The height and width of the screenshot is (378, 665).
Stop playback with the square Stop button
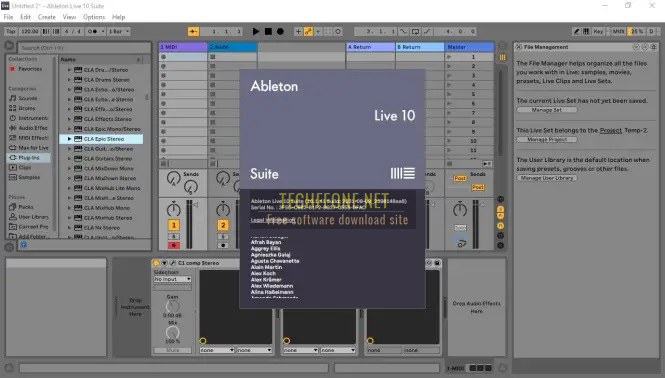(x=268, y=31)
